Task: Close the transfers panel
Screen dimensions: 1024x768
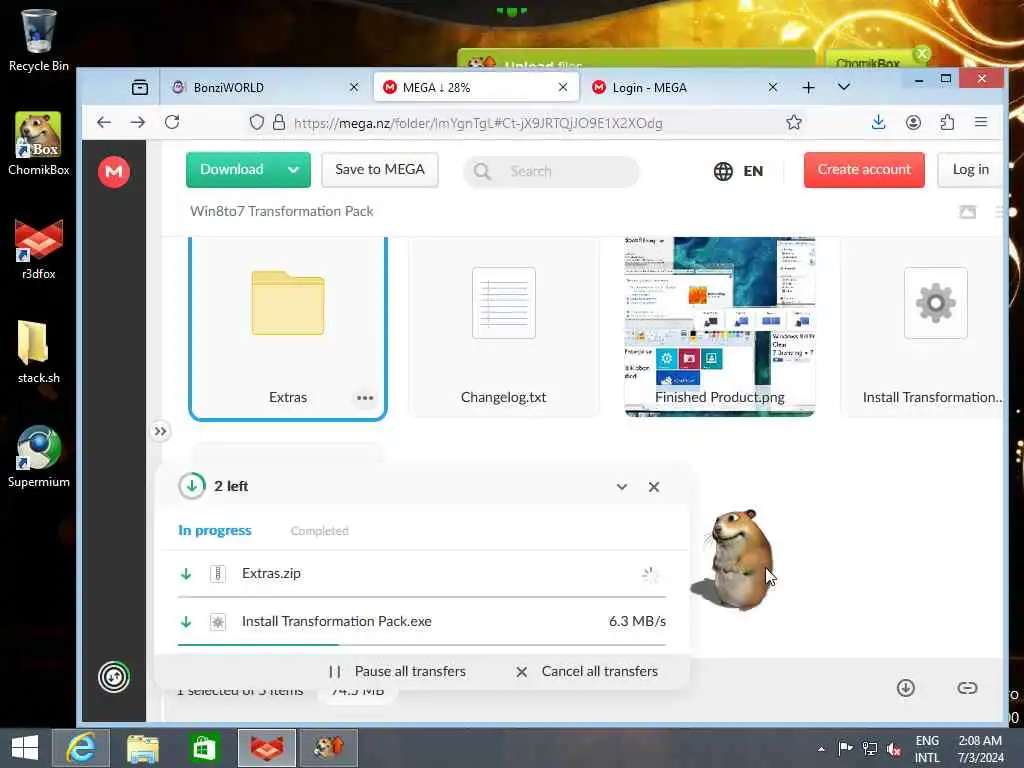Action: [654, 487]
